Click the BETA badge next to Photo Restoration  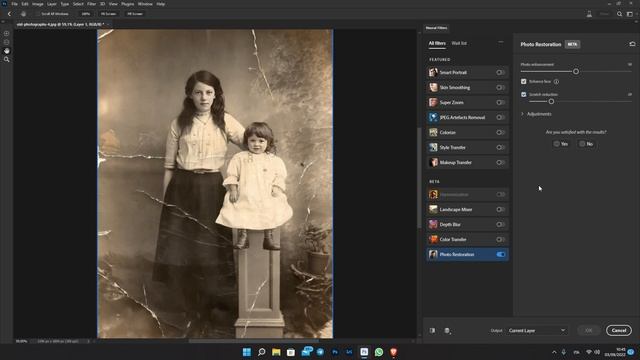(x=572, y=44)
